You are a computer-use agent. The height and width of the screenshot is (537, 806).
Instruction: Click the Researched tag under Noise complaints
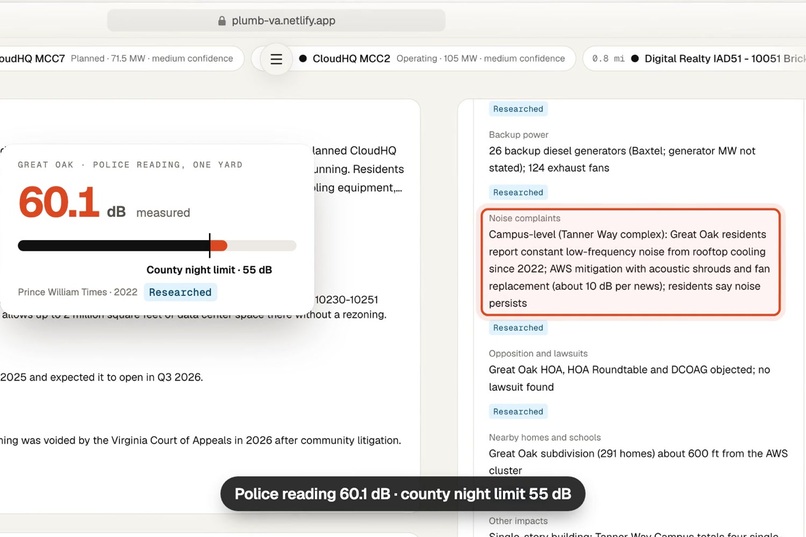[518, 328]
